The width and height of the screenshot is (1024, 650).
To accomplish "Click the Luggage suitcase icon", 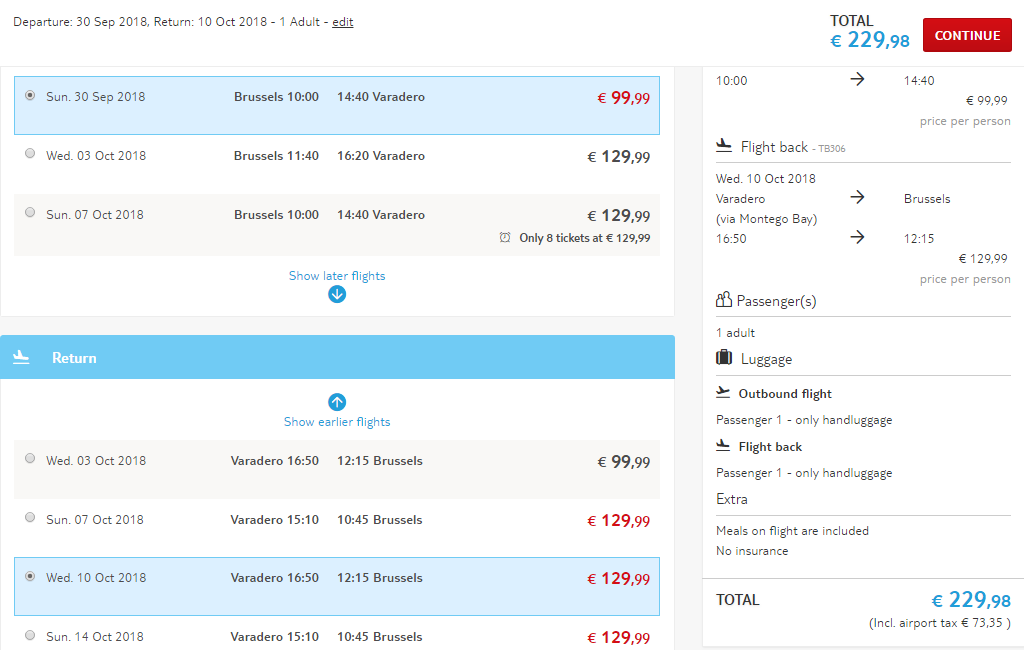I will click(x=724, y=357).
